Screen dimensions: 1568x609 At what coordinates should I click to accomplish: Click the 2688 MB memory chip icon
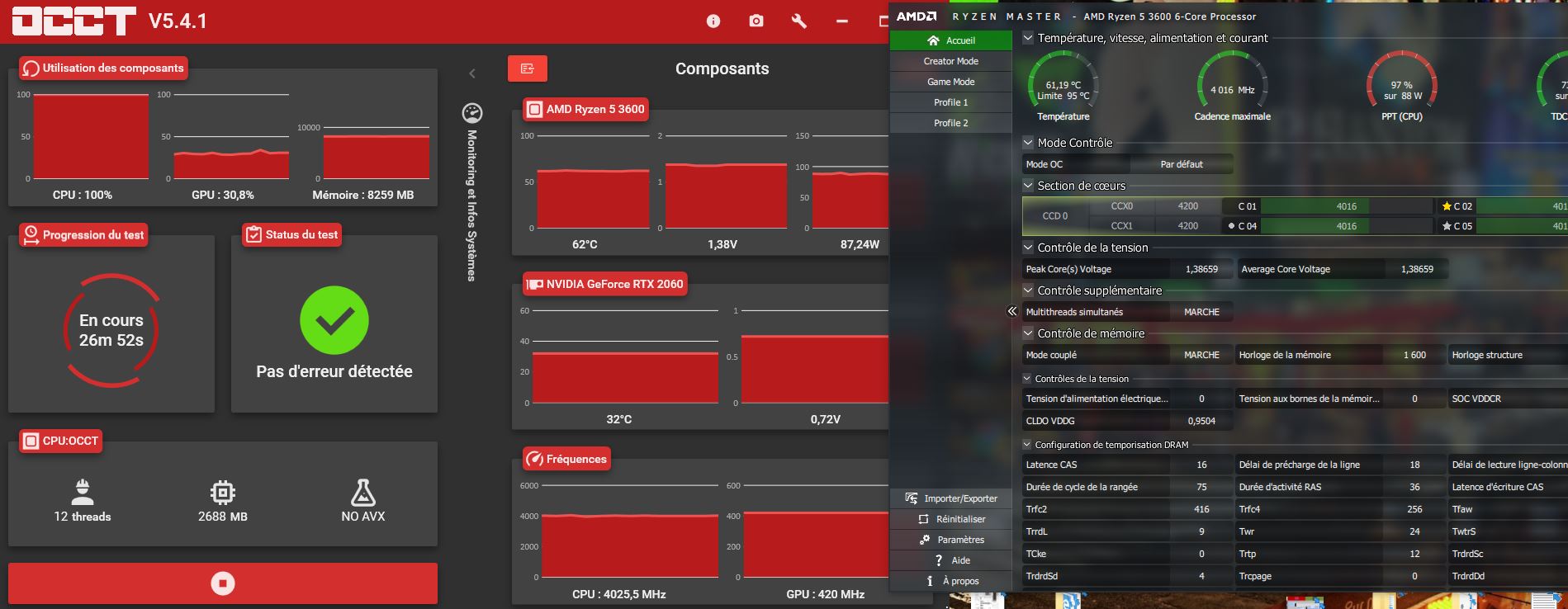(x=223, y=493)
